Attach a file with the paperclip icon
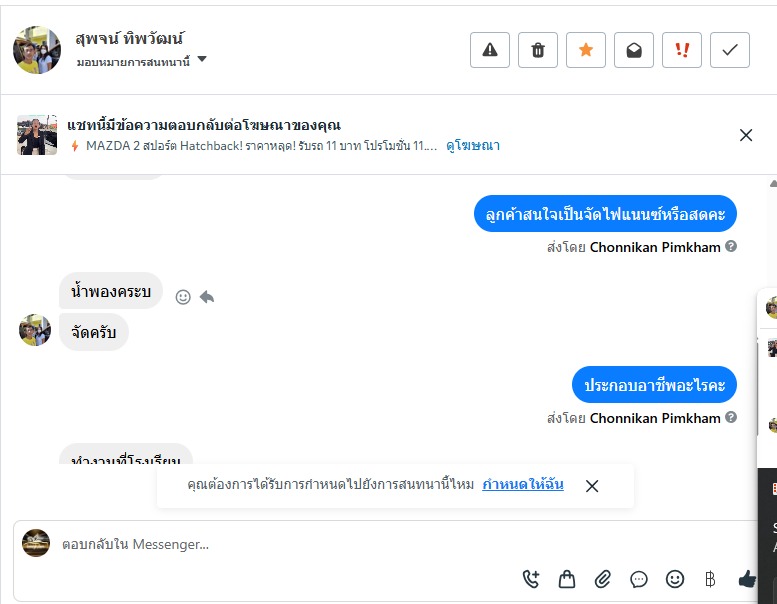Viewport: 777px width, 604px height. coord(603,578)
